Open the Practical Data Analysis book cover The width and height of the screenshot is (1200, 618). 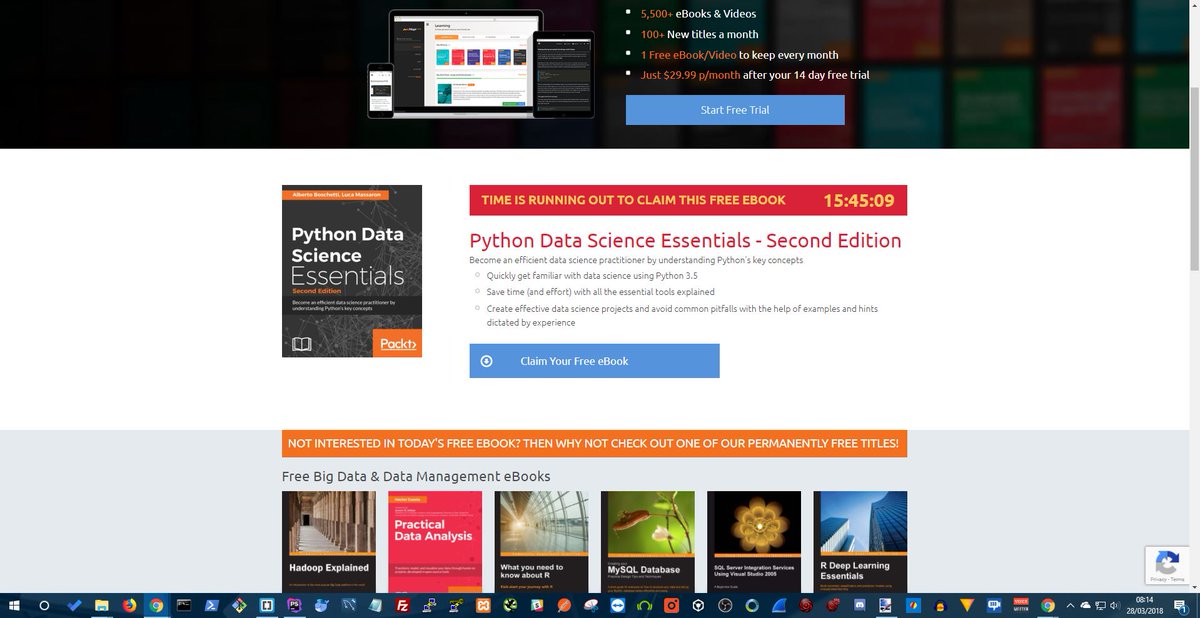pos(435,541)
